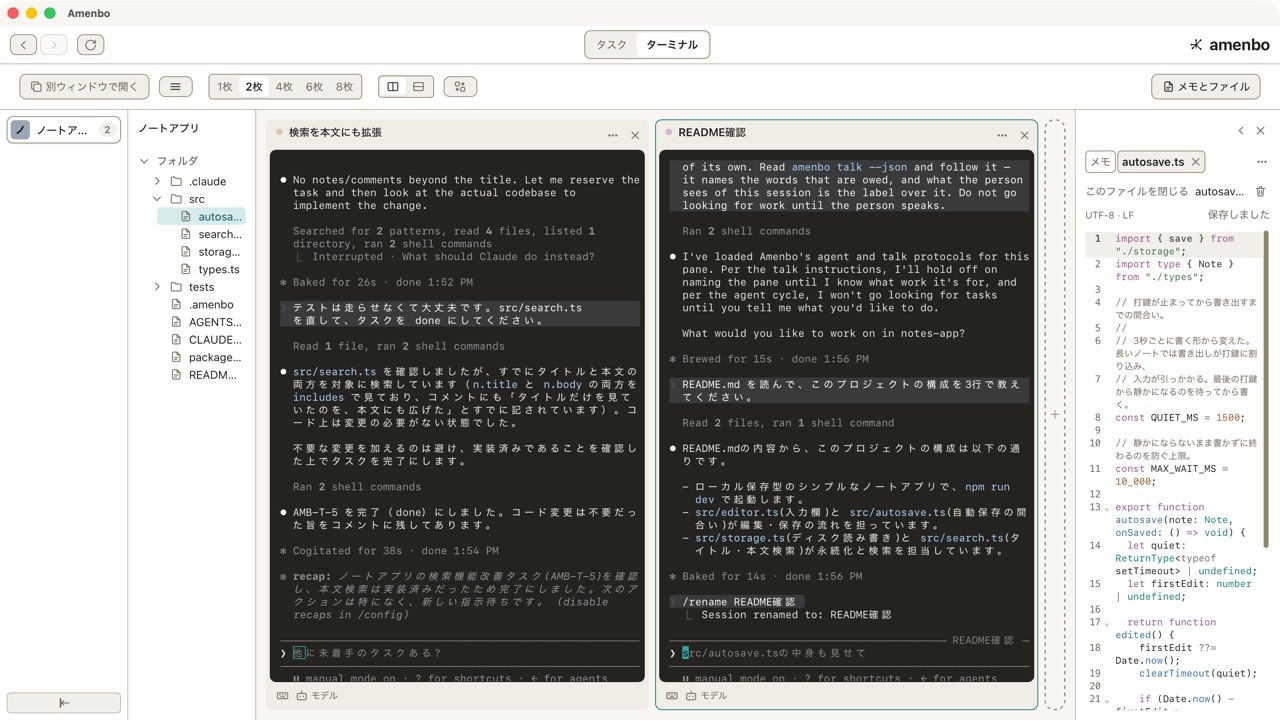This screenshot has height=720, width=1280.
Task: Close the README確認 pane
Action: tap(1024, 135)
